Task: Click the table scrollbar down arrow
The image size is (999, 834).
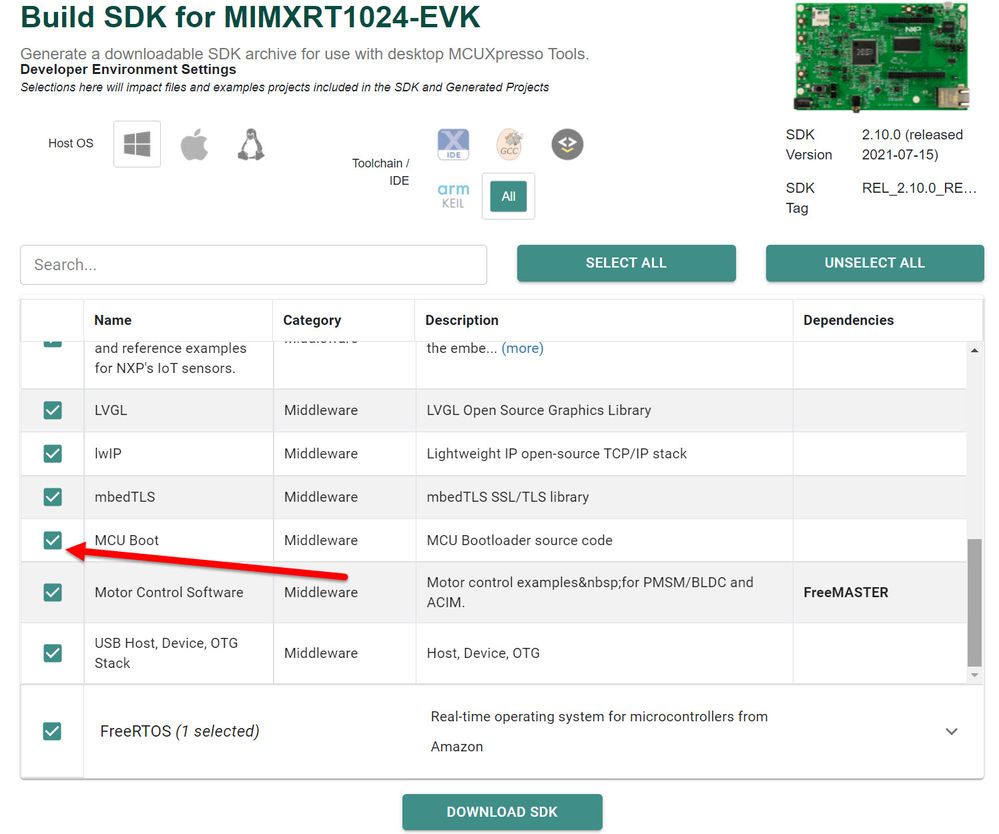Action: click(x=975, y=675)
